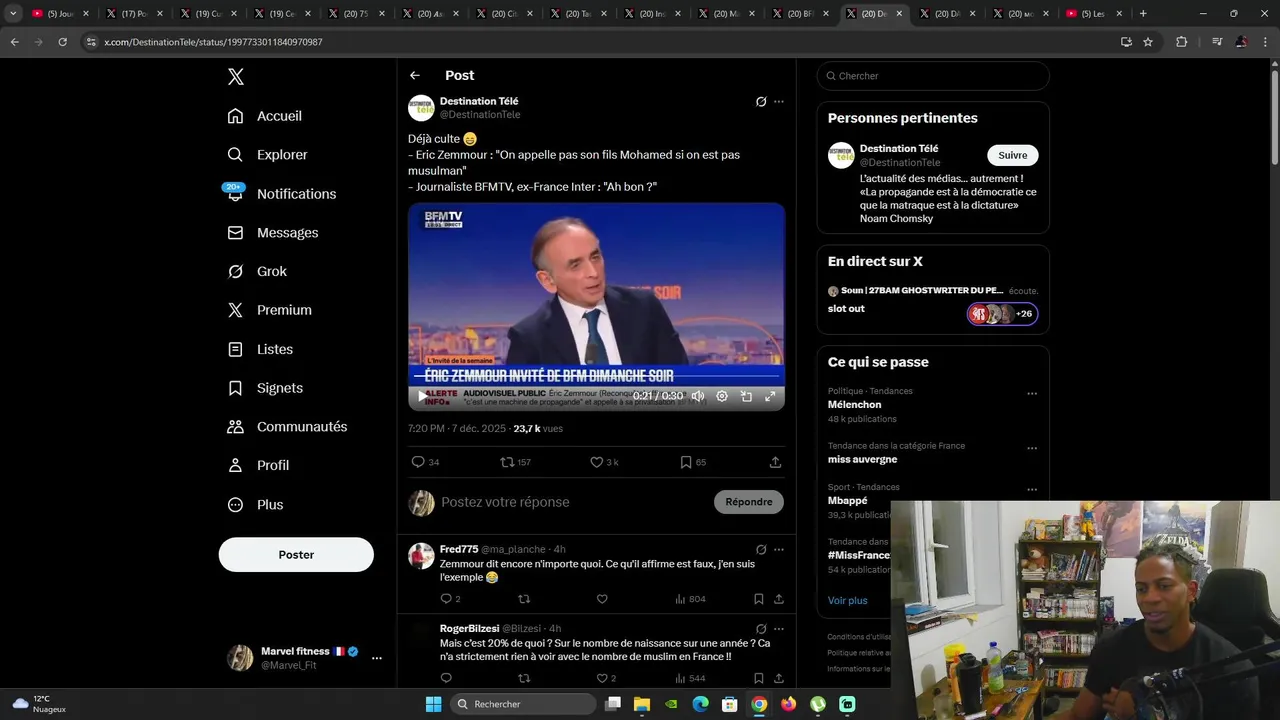Open miss auvergne trend

[862, 459]
